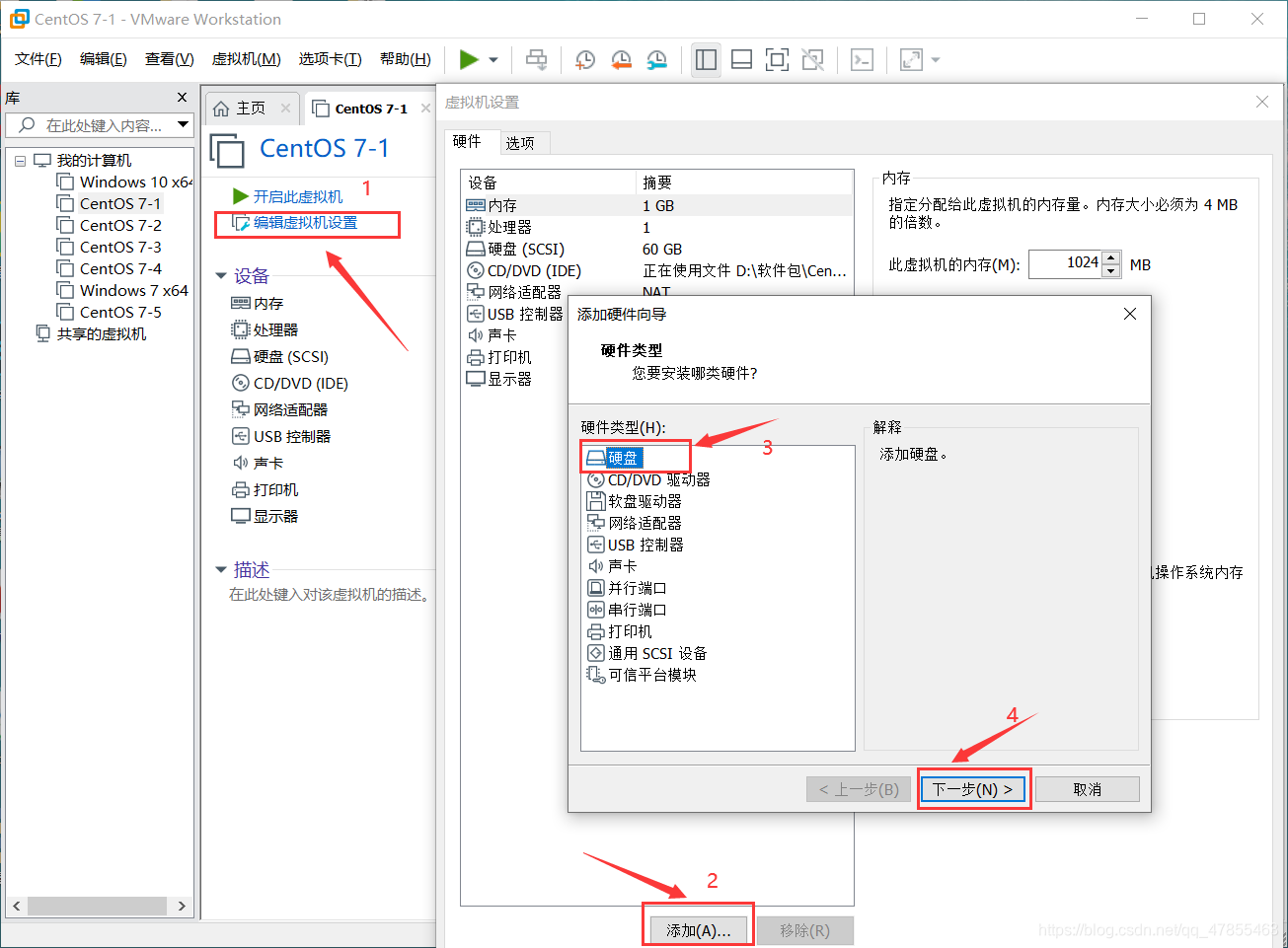Click the 取消 button in the wizard
1288x948 pixels.
pos(1088,789)
